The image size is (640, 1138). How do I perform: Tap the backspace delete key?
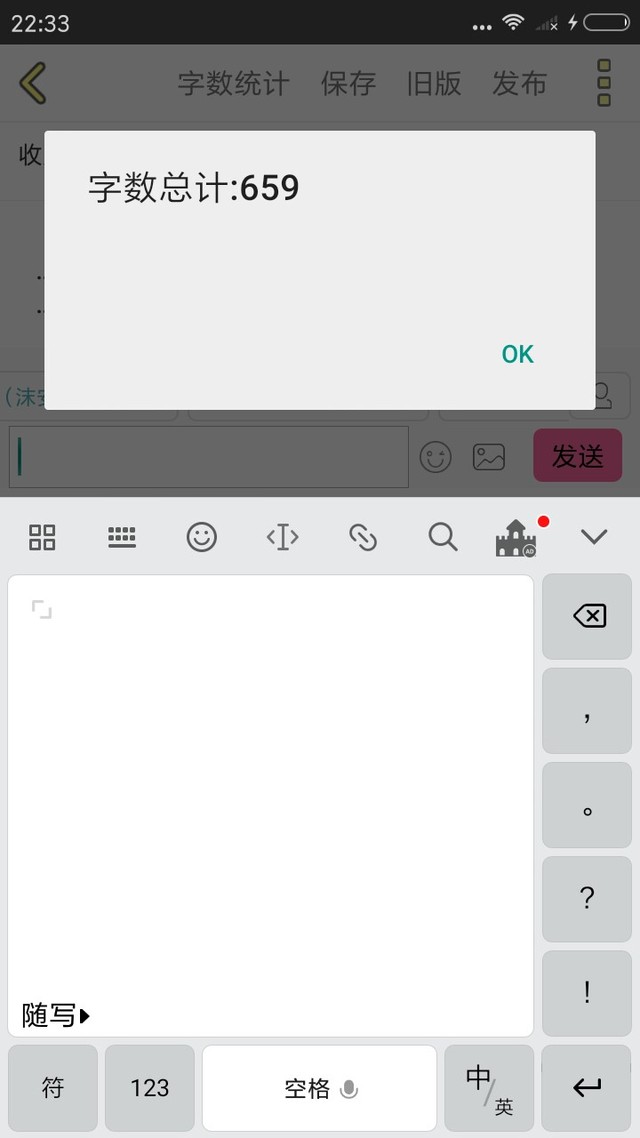587,616
